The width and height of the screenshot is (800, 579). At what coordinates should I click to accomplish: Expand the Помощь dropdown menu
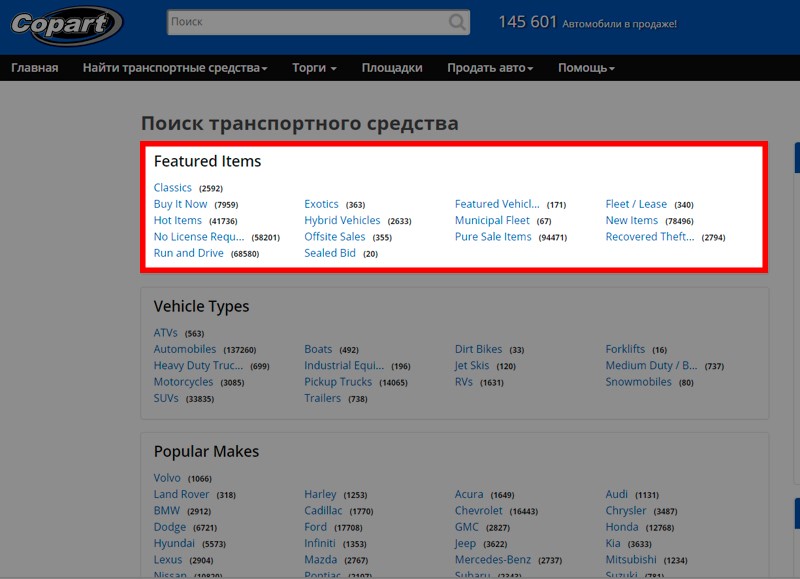pos(586,68)
